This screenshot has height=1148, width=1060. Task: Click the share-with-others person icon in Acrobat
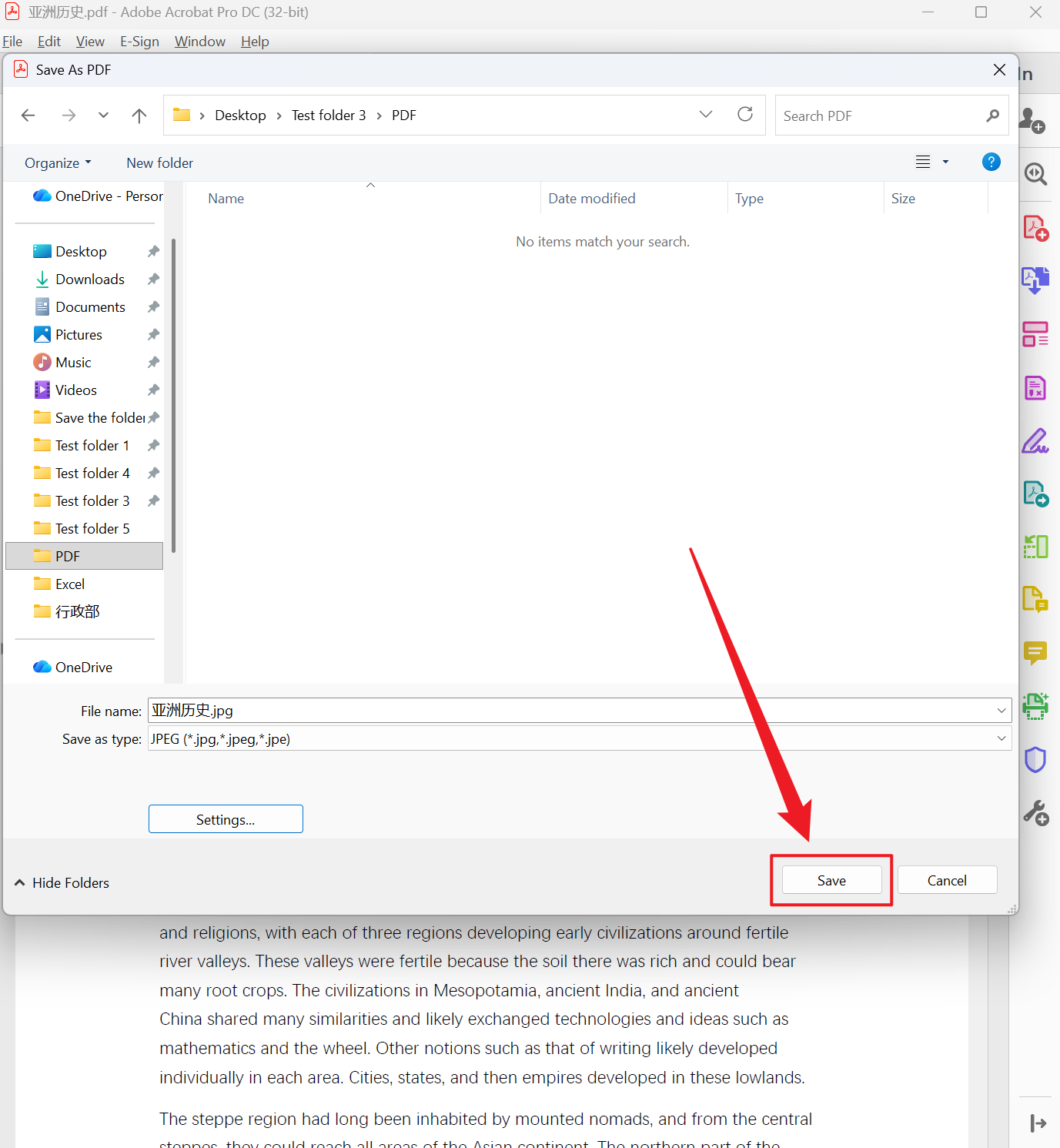click(x=1032, y=120)
